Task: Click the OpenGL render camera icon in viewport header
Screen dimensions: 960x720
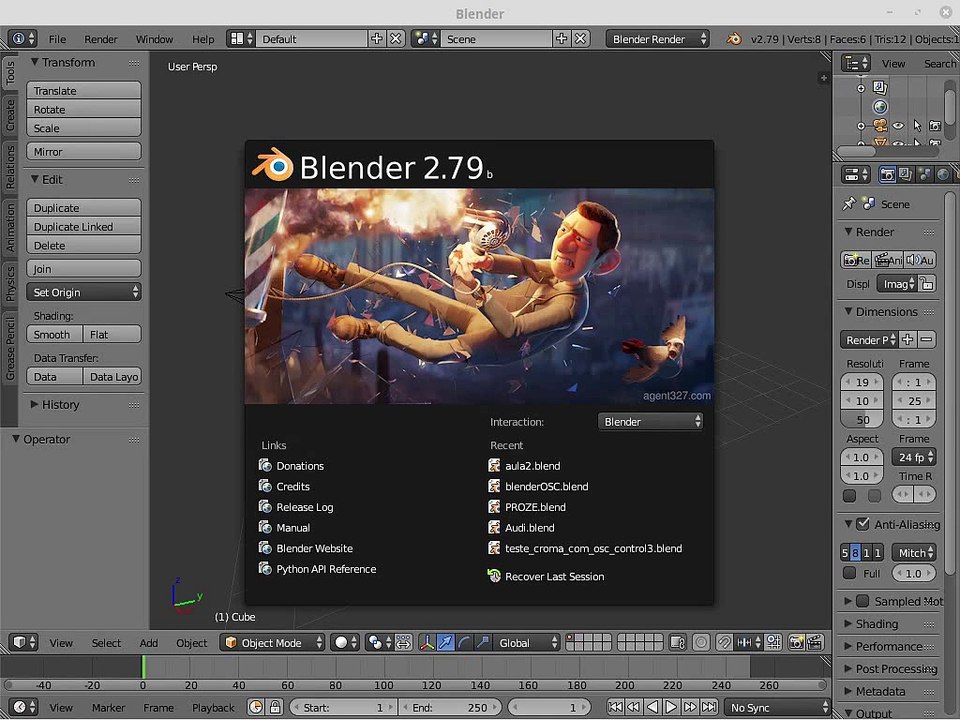Action: tap(796, 642)
